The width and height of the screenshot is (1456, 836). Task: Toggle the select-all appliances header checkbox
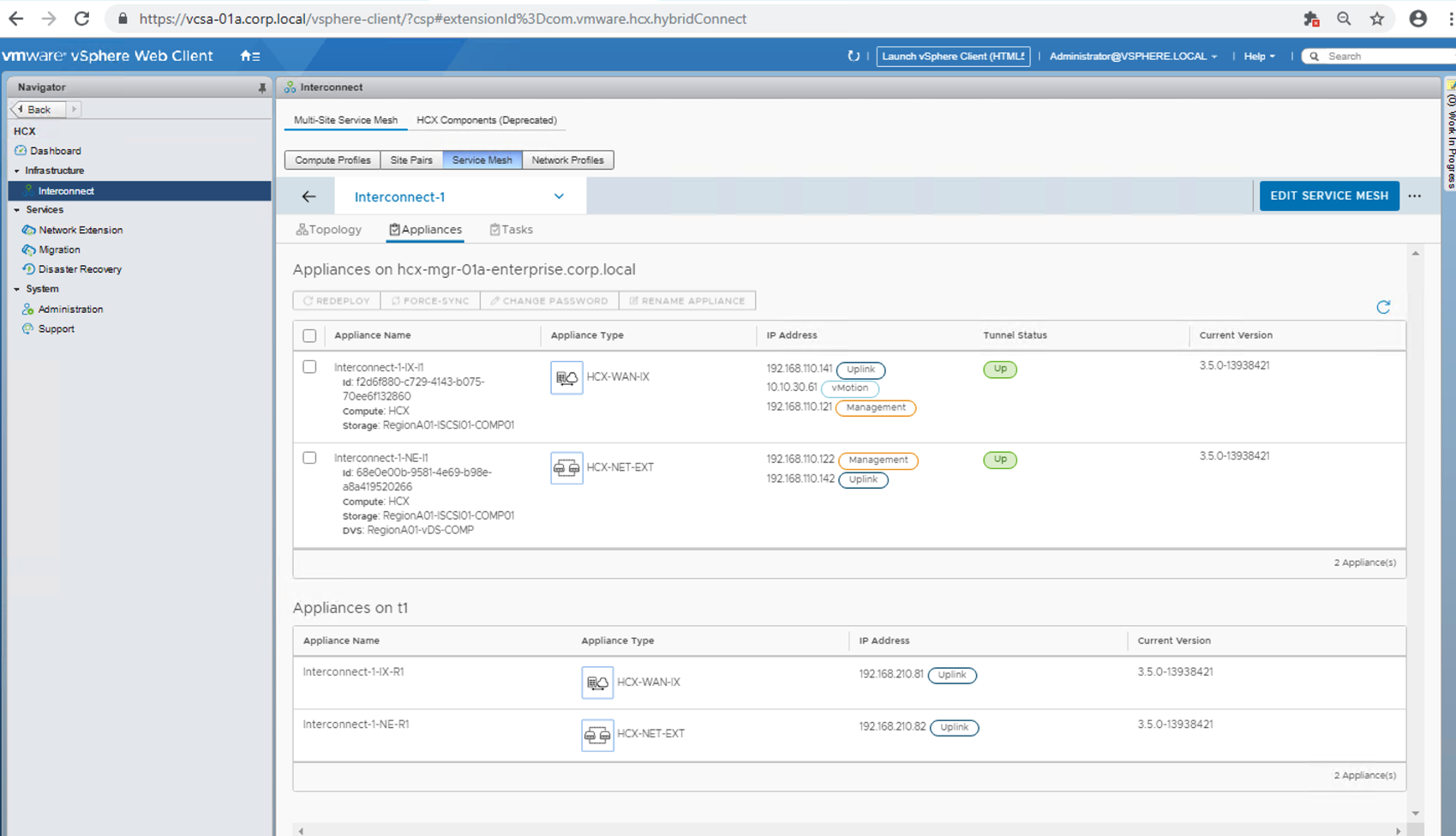click(x=309, y=336)
